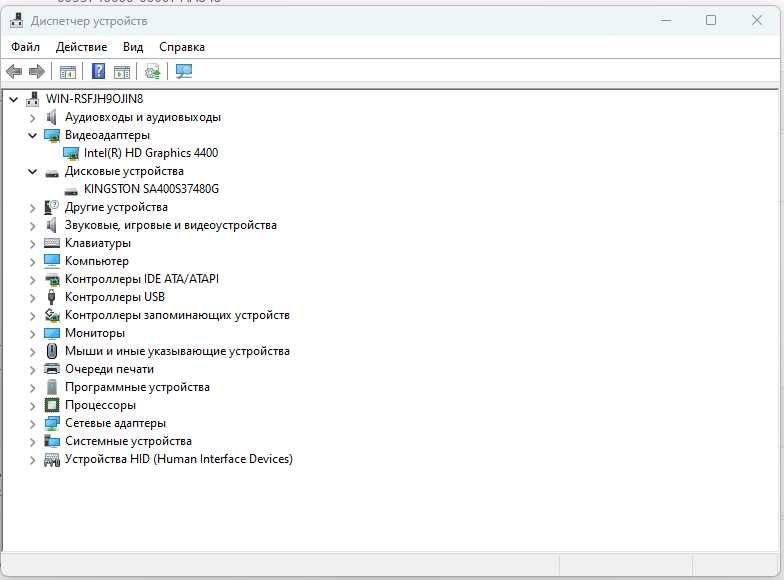Select Программные устройства label
The width and height of the screenshot is (784, 580).
137,387
